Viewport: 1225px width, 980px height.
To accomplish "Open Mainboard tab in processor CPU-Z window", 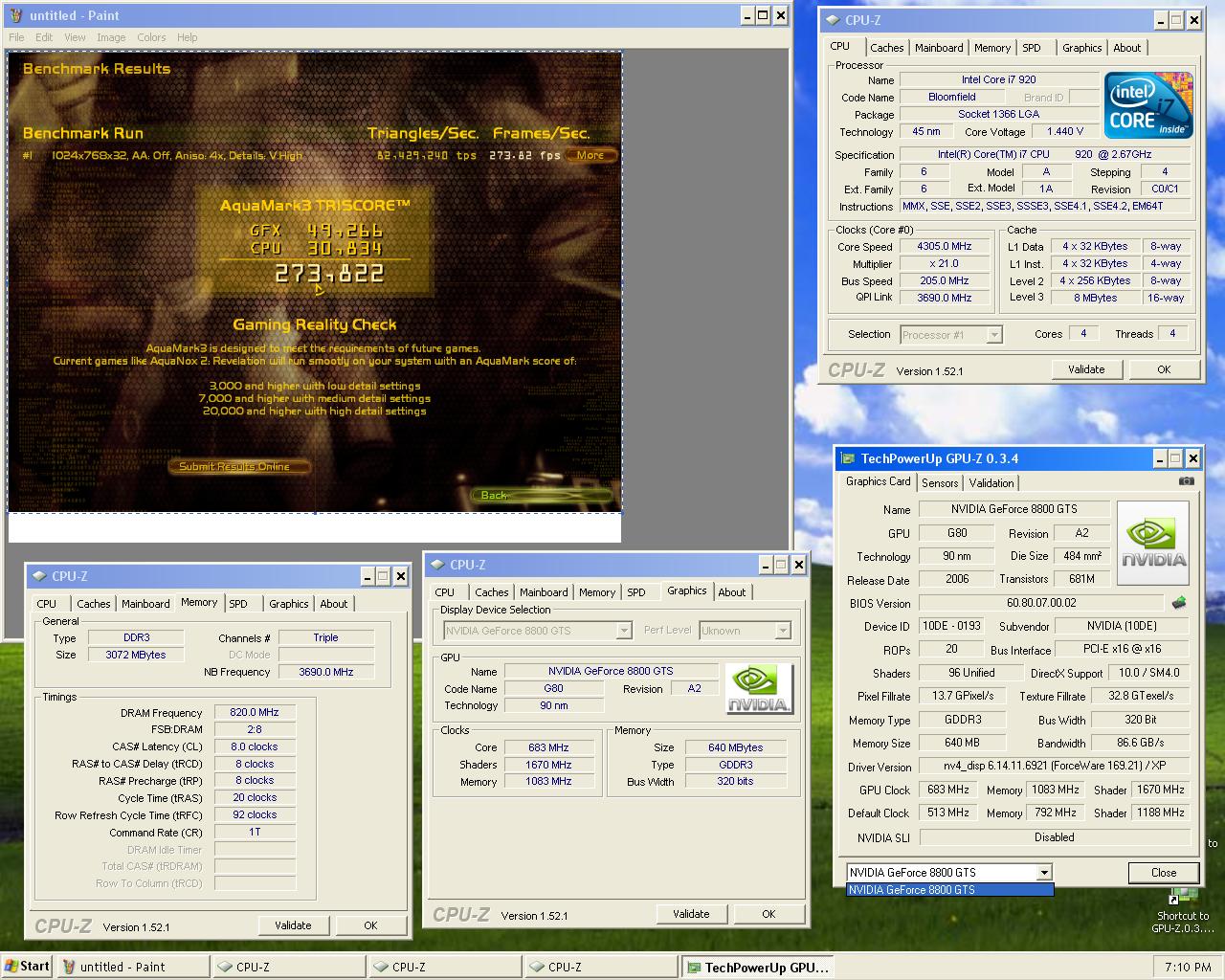I will 939,48.
